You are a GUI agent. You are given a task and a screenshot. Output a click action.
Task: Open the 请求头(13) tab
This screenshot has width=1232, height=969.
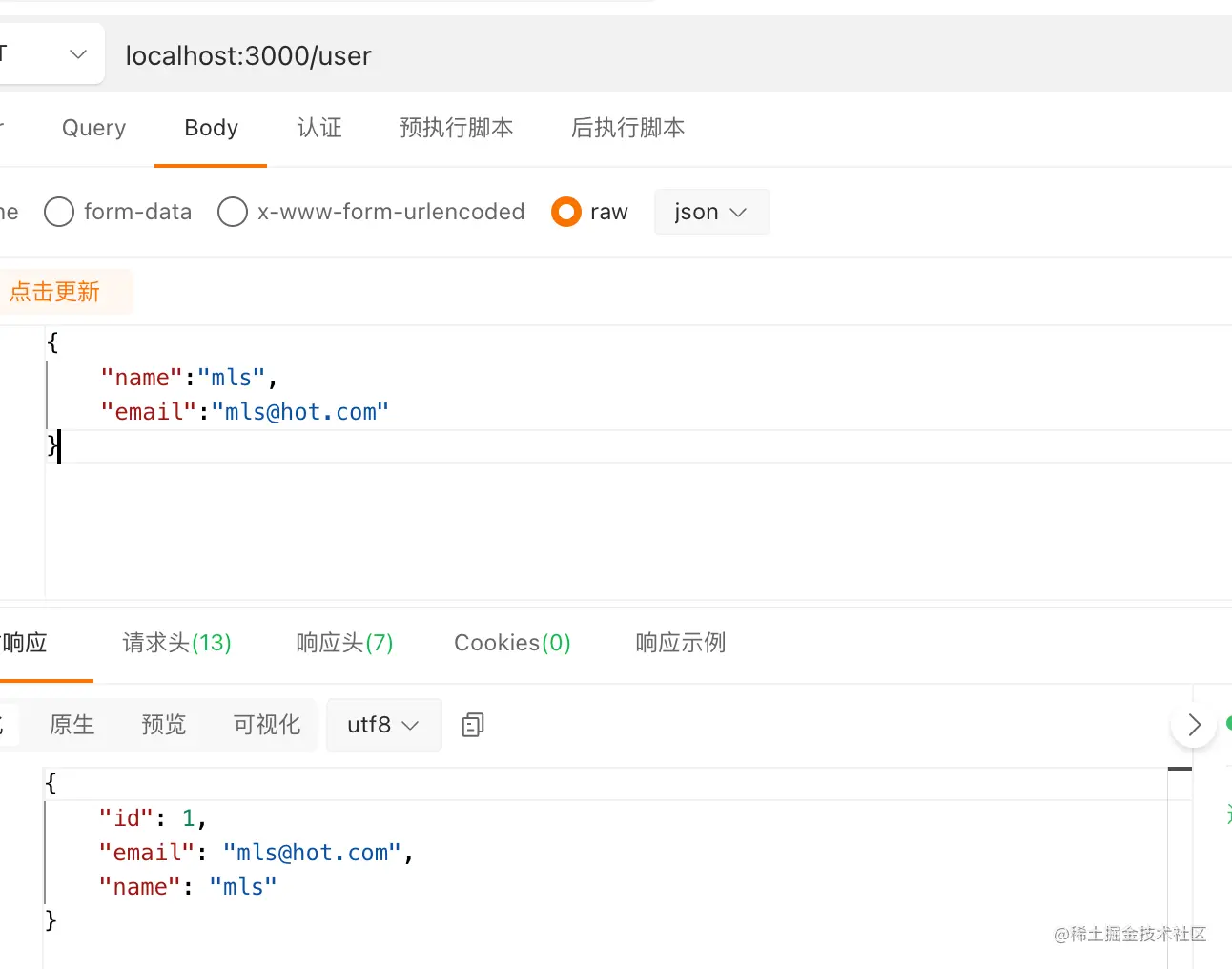[x=177, y=643]
